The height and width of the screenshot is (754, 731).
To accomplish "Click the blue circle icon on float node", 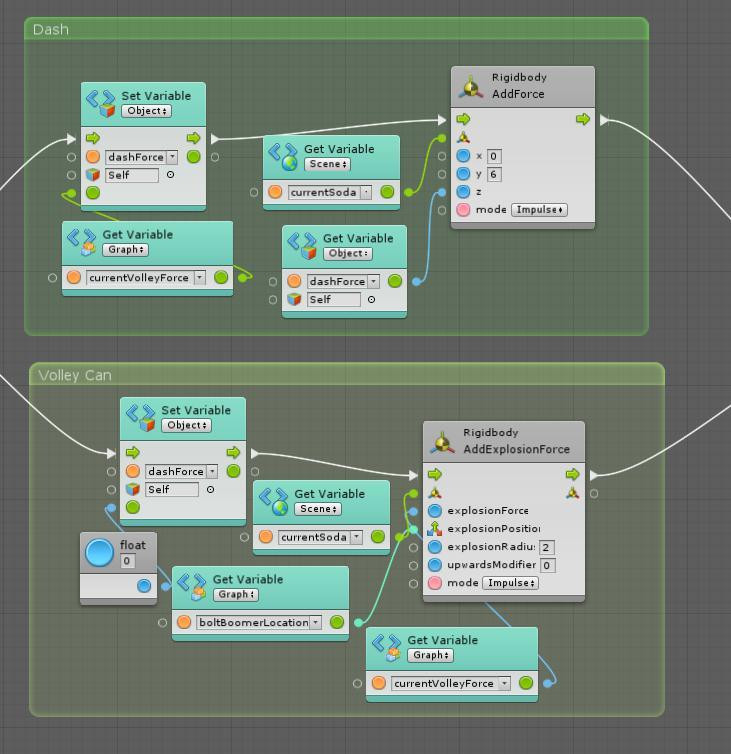I will coord(99,553).
